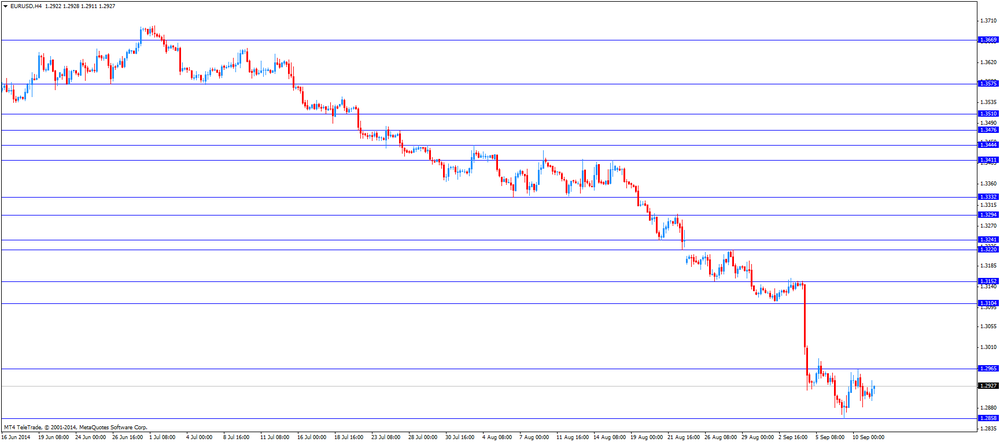
Task: Select the blue 1.3510 level label
Action: [988, 114]
